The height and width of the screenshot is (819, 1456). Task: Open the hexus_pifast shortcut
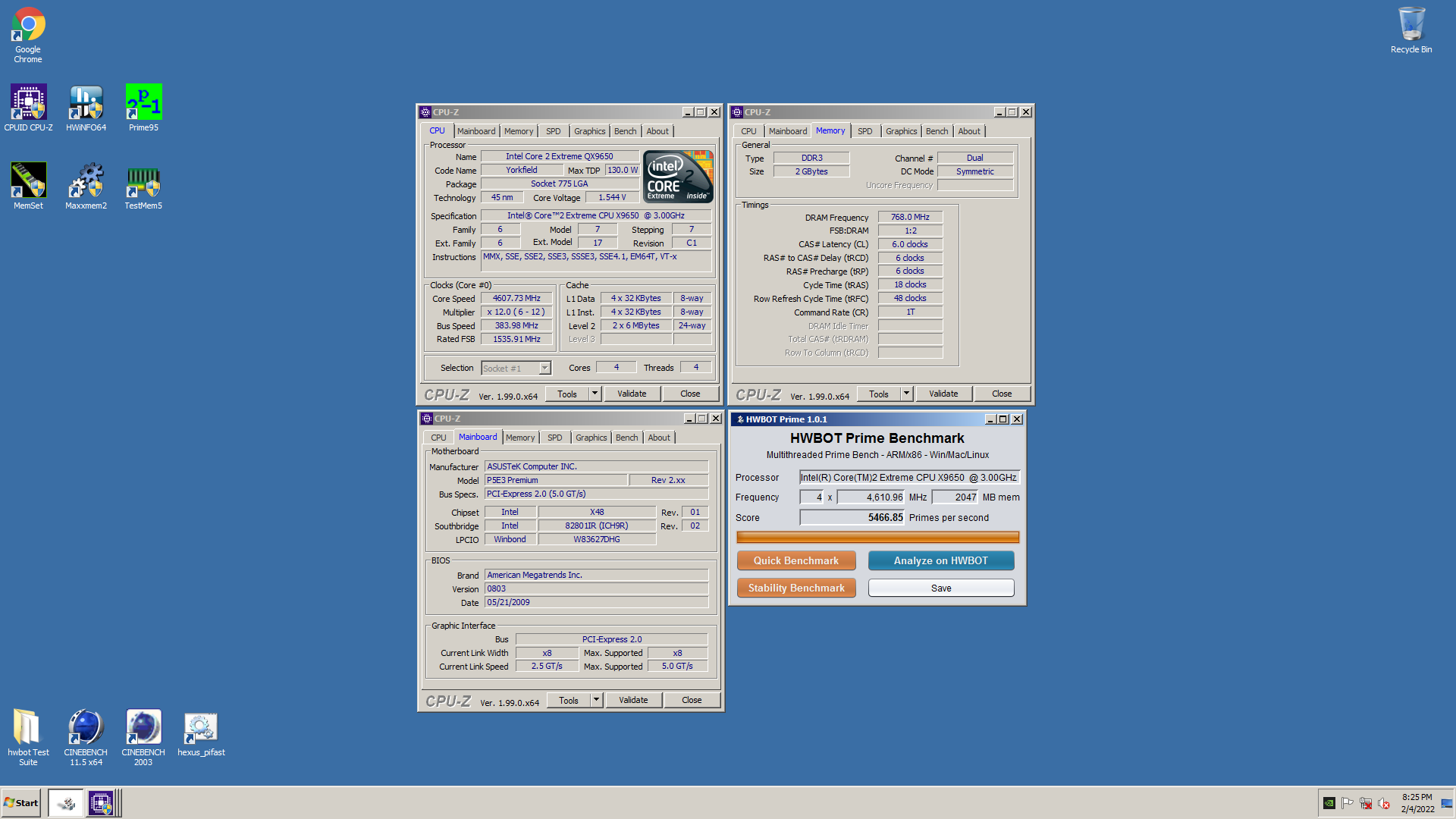[201, 734]
